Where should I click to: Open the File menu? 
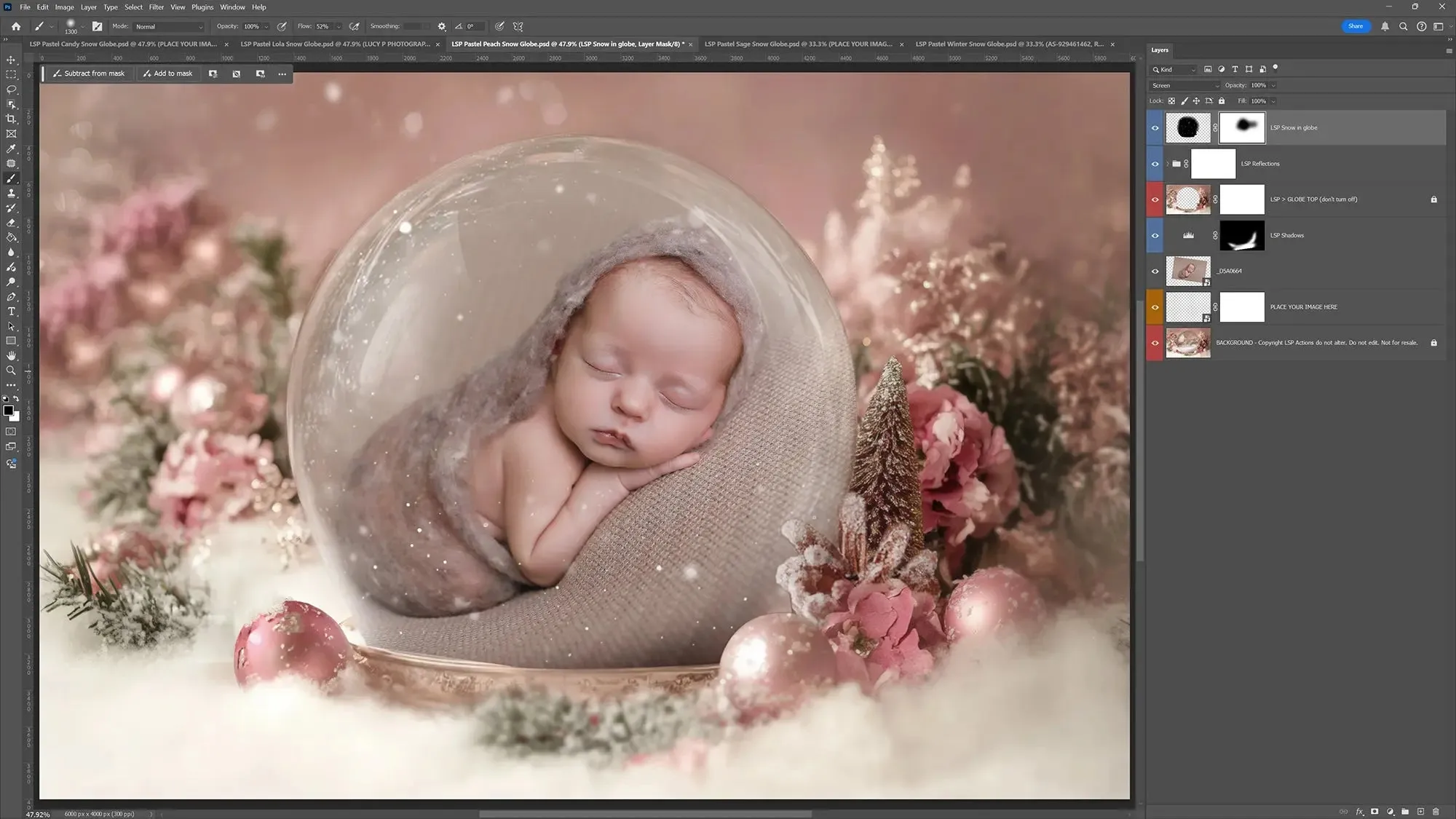tap(25, 7)
